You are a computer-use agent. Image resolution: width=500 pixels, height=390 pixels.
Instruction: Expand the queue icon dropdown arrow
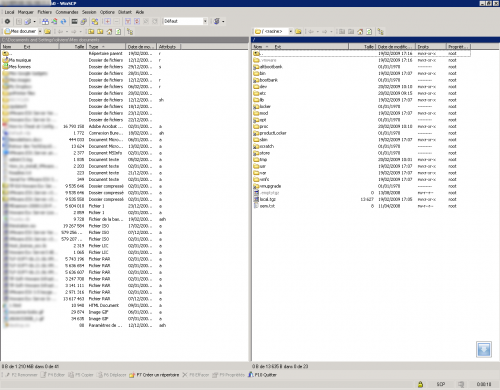pyautogui.click(x=223, y=22)
